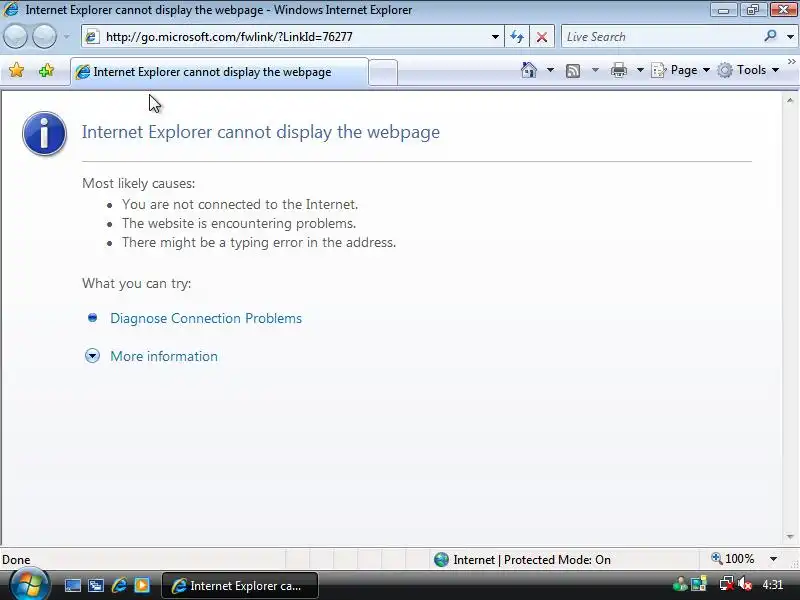Minimize the Internet Explorer window

pos(723,9)
